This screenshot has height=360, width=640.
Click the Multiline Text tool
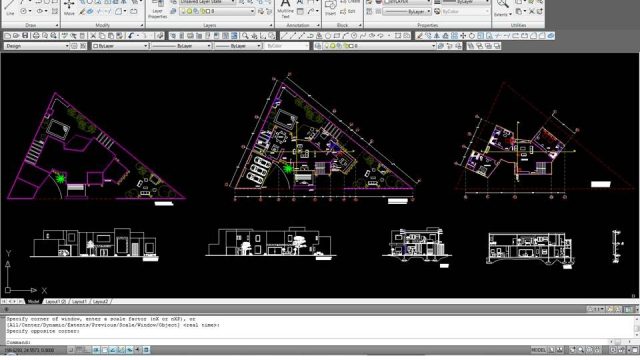point(285,9)
